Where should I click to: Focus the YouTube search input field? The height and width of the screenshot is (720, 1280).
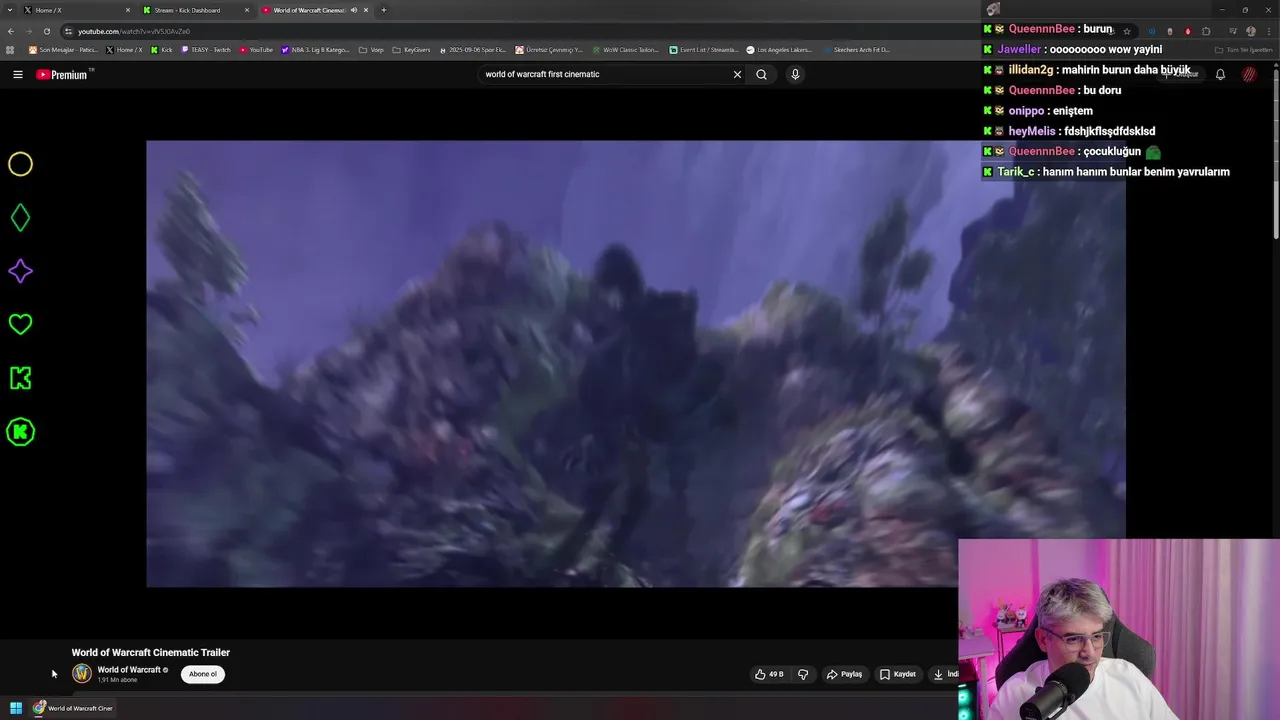click(x=605, y=74)
